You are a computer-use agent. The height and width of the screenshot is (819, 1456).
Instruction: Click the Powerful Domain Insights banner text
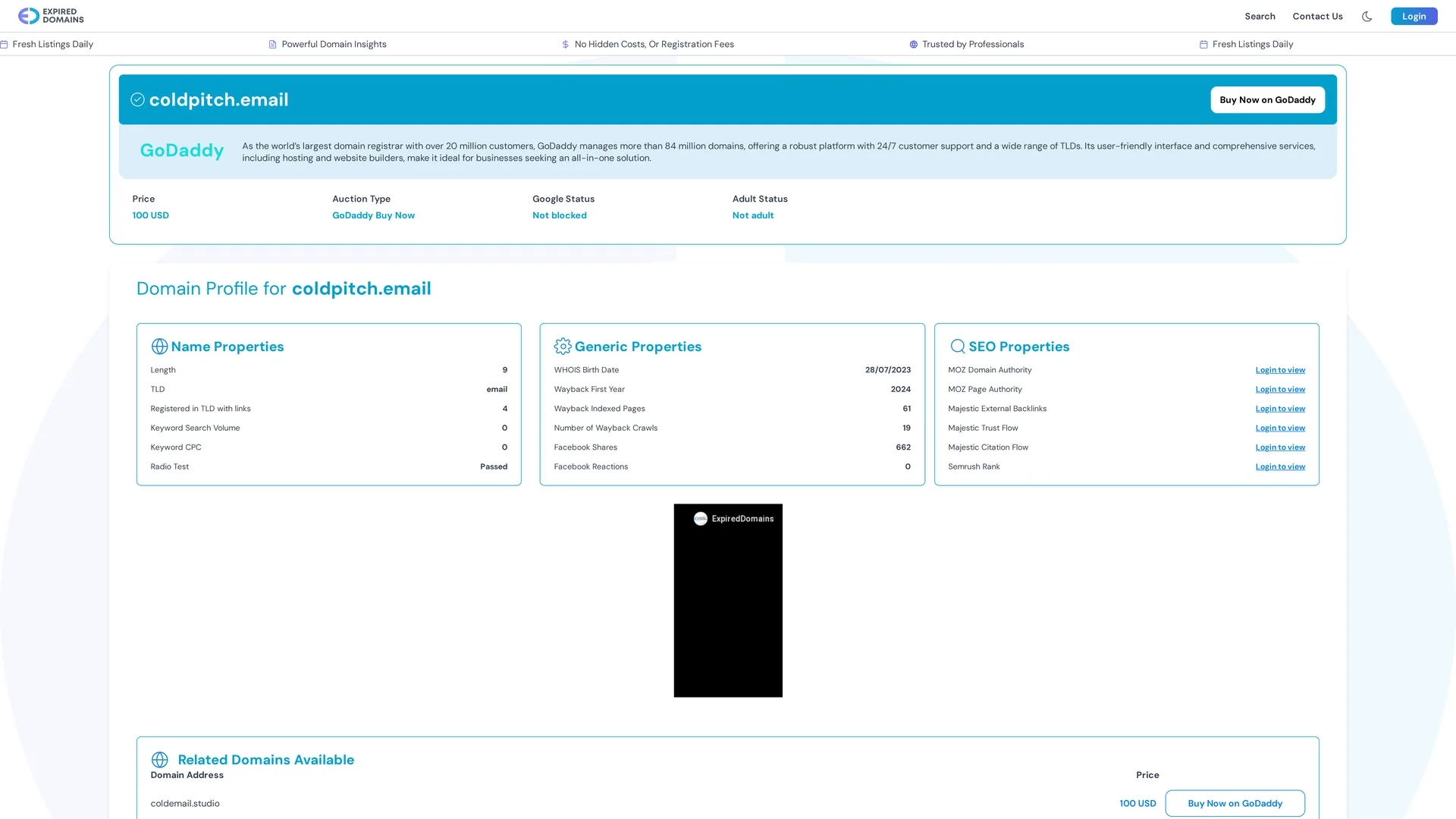pos(334,44)
